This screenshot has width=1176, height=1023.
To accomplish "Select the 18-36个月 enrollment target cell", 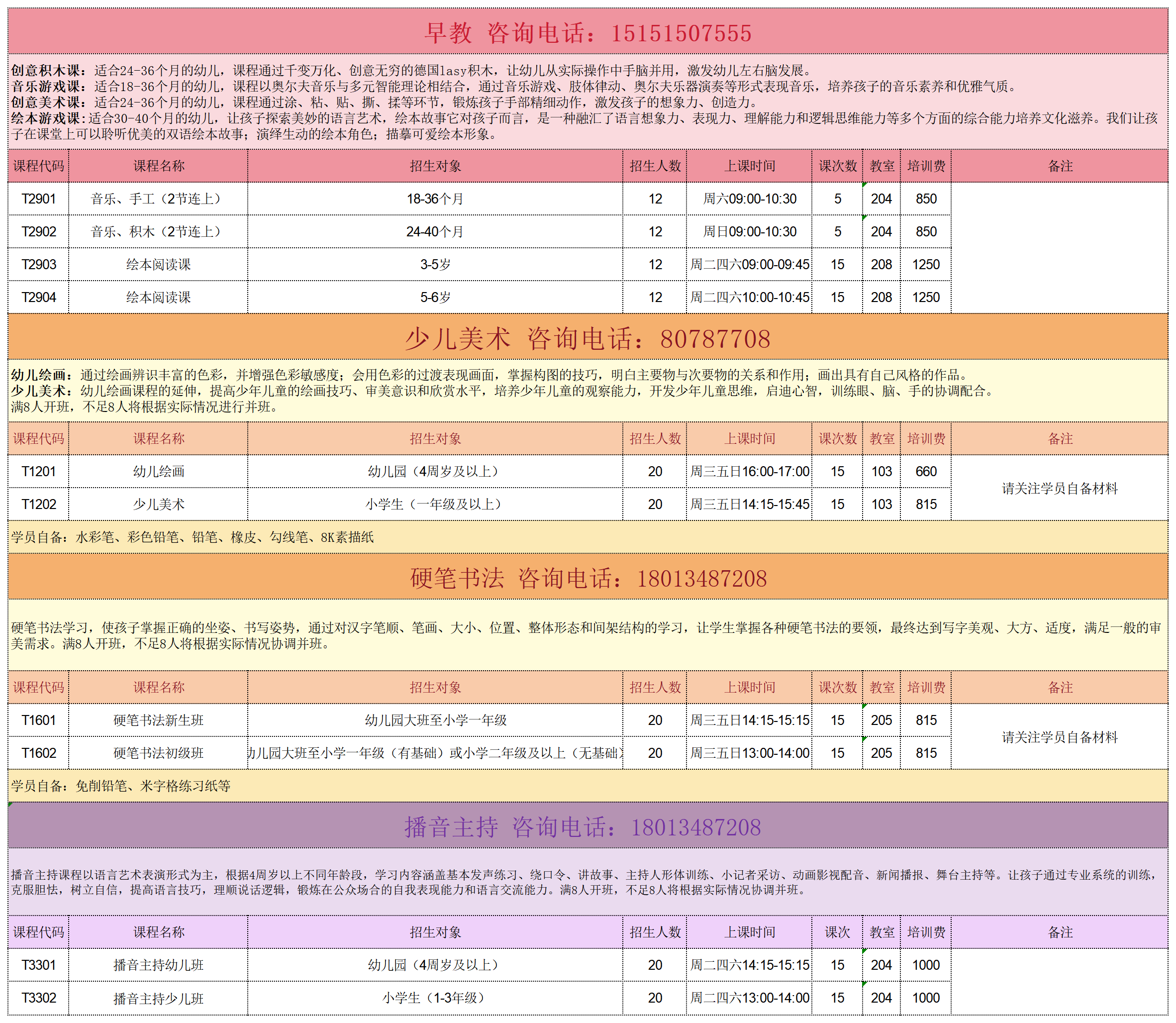I will click(435, 199).
